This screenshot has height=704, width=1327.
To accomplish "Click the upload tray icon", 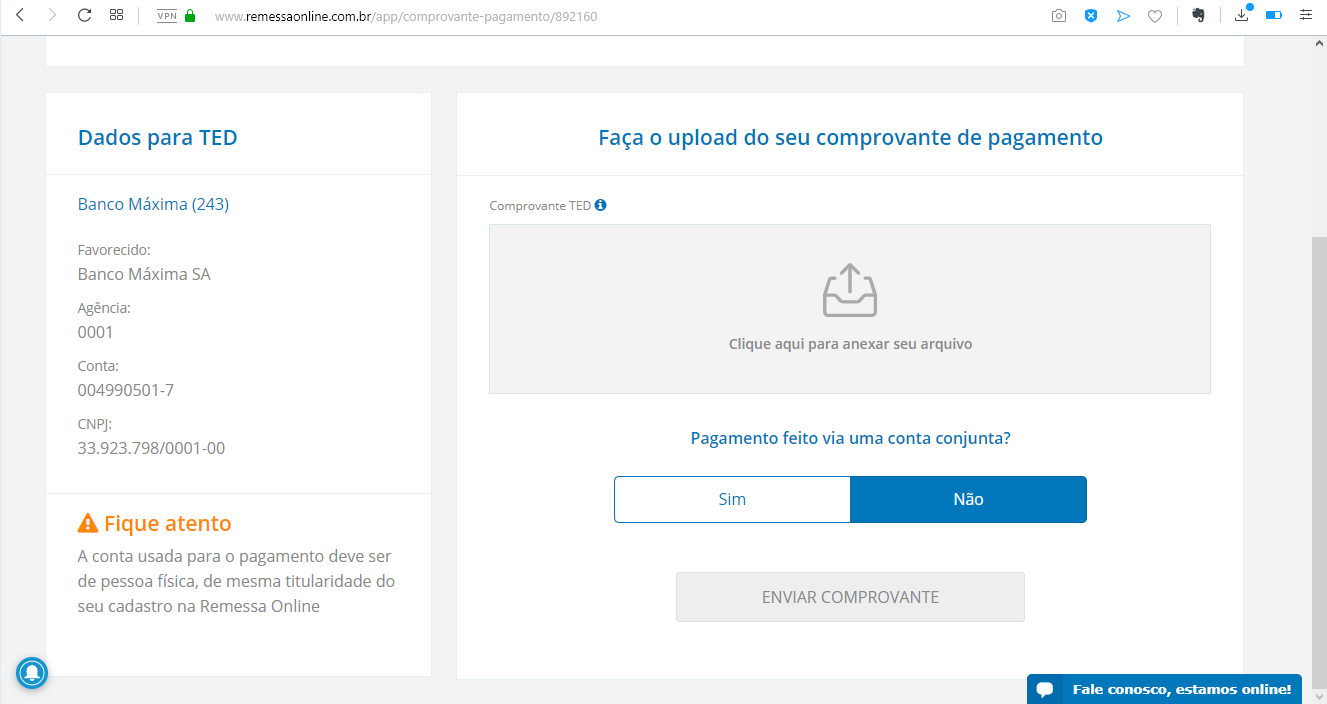I will 850,290.
